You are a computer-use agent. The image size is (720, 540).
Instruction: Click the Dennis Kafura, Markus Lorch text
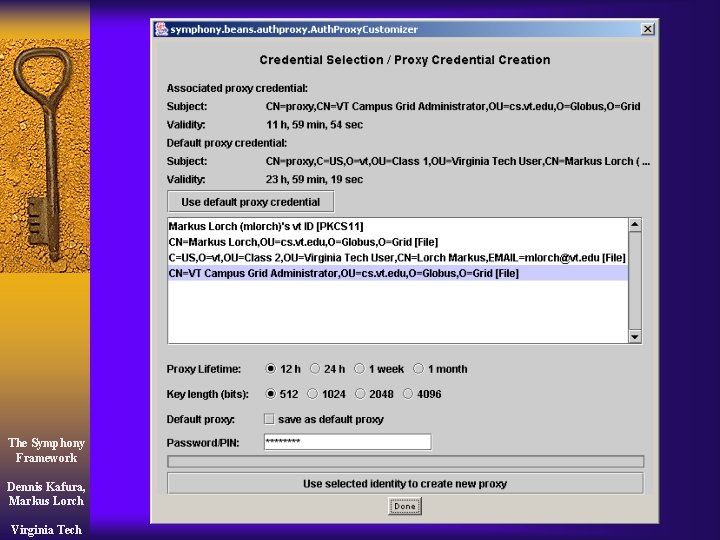coord(46,494)
